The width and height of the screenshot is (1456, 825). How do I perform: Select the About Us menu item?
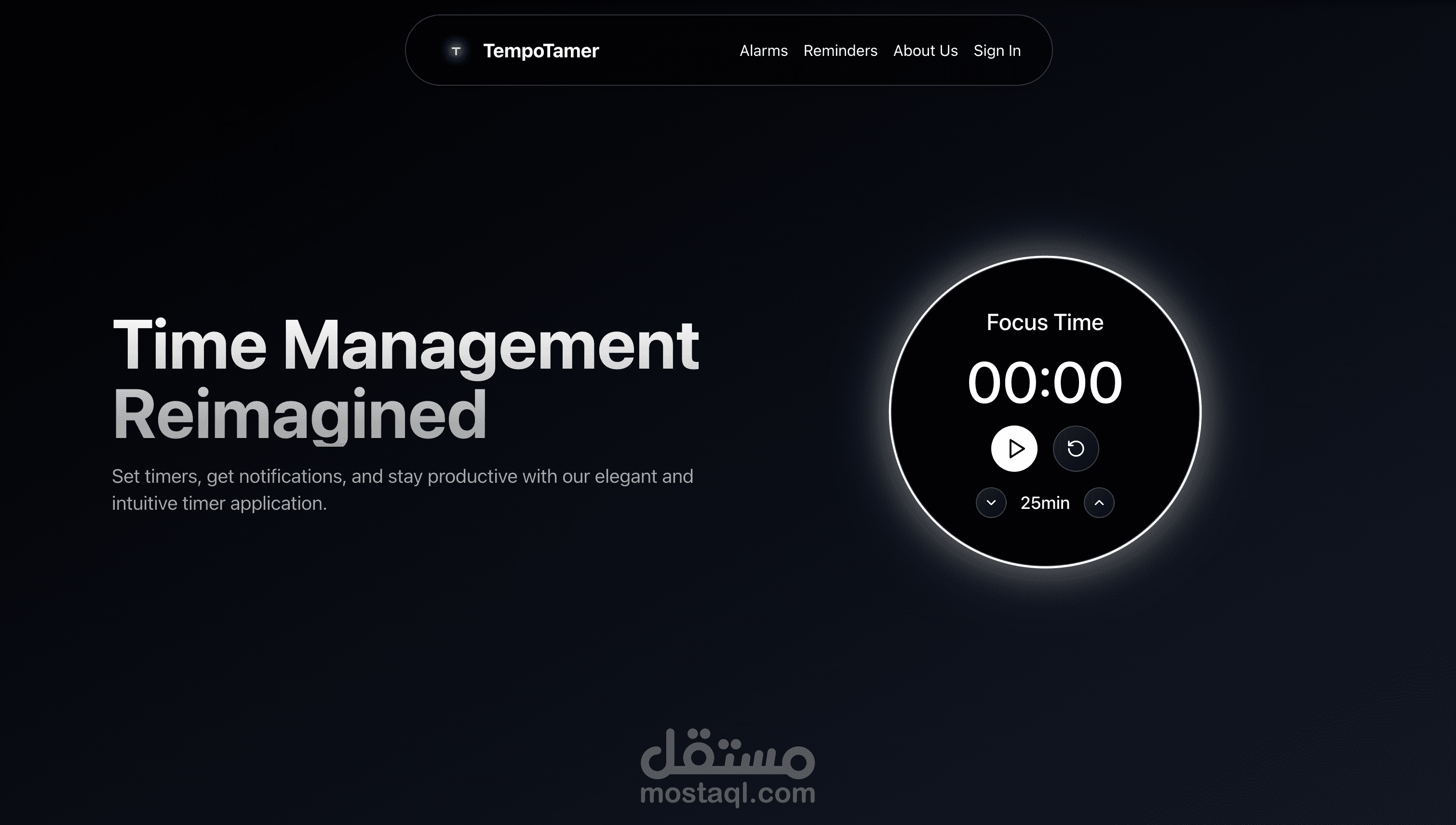point(925,50)
